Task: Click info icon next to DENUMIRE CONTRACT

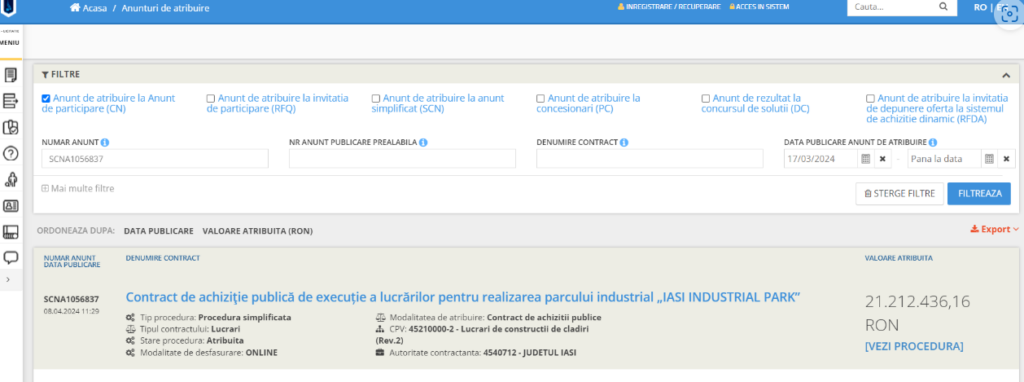Action: (624, 142)
